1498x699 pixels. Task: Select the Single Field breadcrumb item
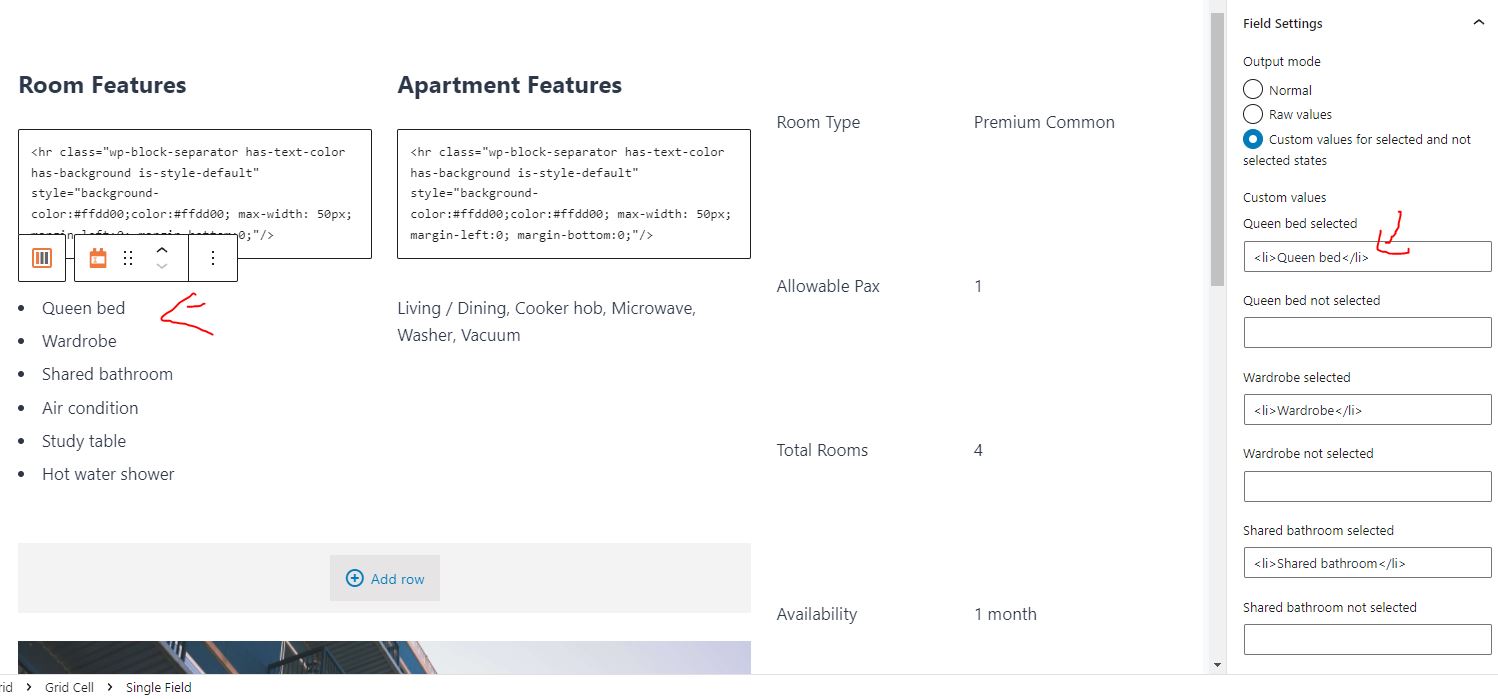tap(158, 687)
